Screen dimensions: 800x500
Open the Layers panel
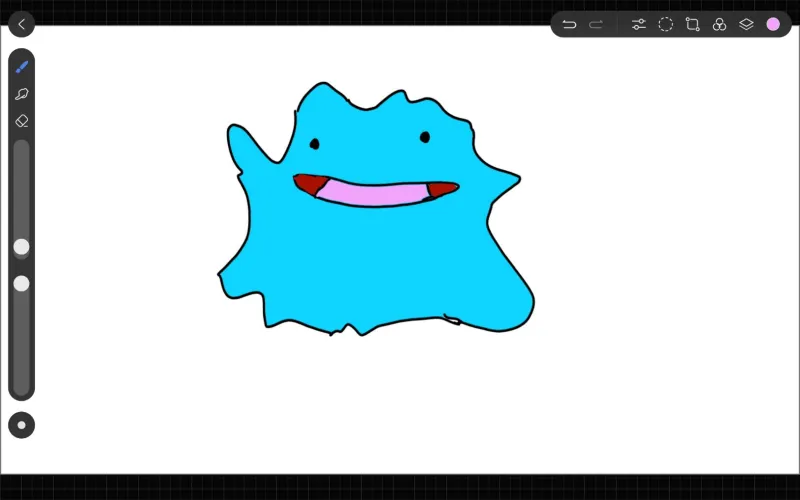tap(746, 24)
